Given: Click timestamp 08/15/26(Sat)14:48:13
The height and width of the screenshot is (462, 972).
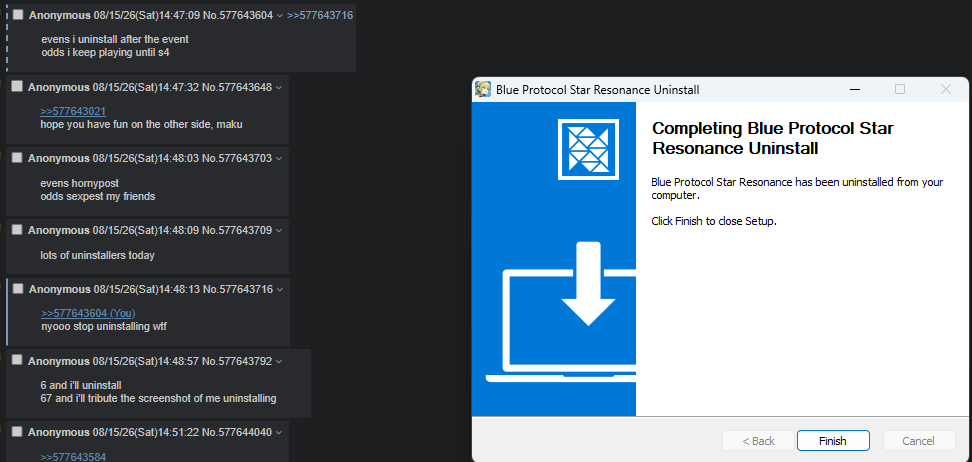Looking at the screenshot, I should pyautogui.click(x=147, y=289).
